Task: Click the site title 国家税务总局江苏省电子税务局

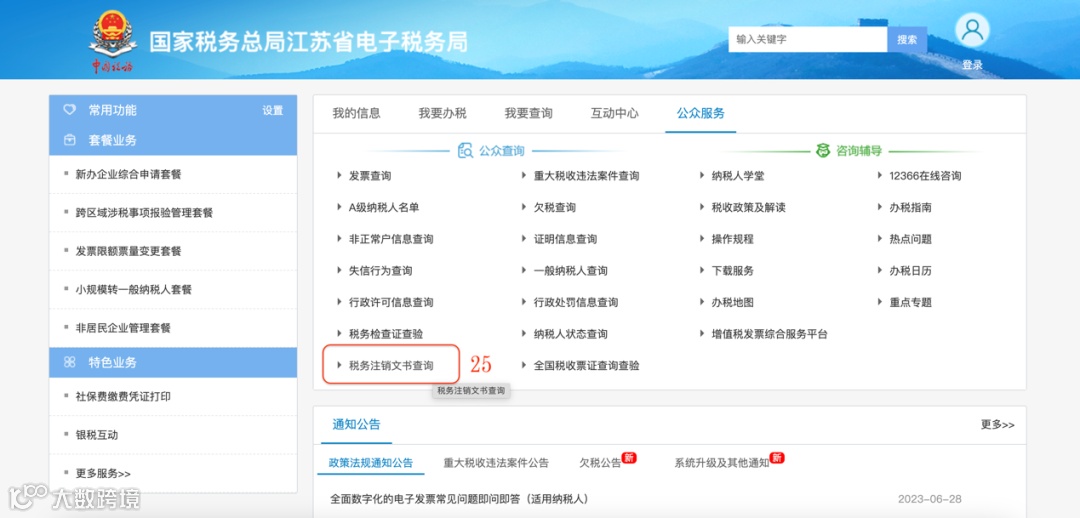Action: 309,41
